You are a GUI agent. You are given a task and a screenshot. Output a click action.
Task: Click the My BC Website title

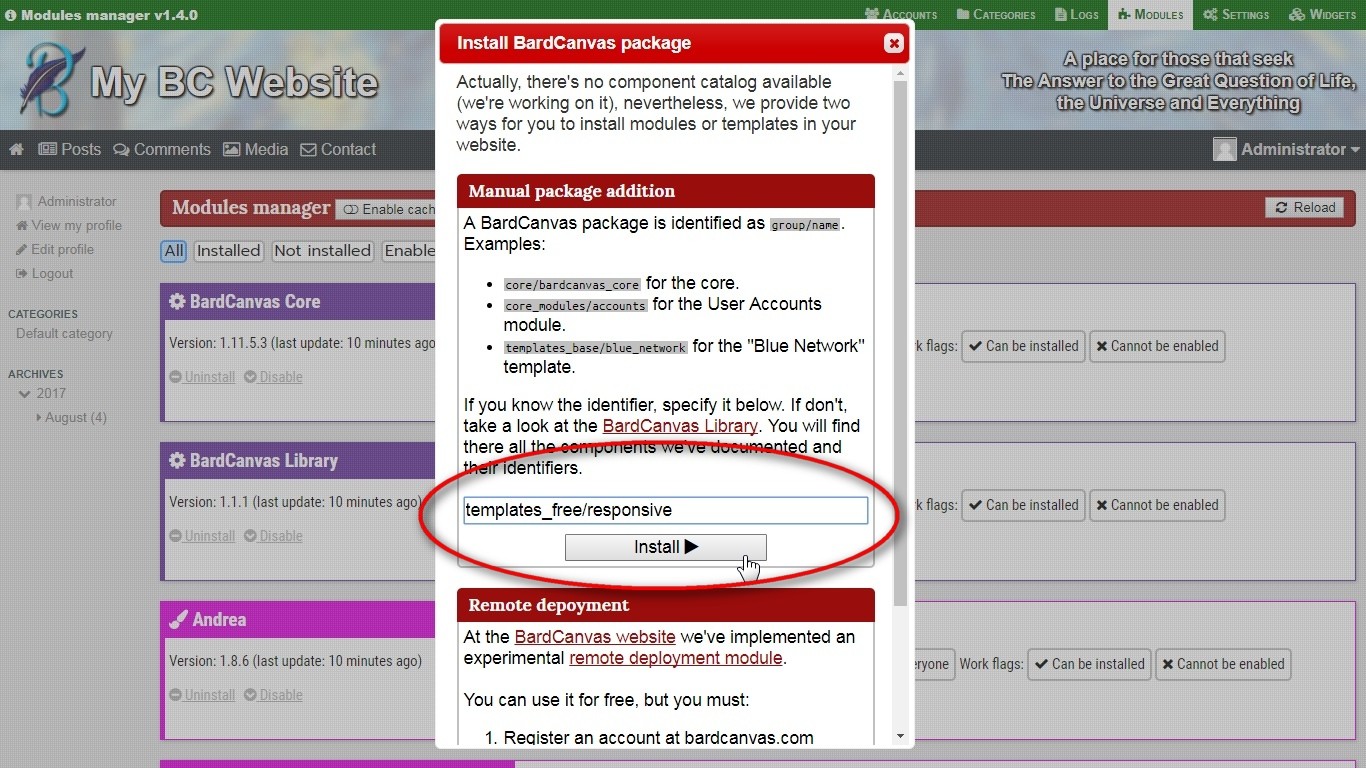pyautogui.click(x=234, y=82)
